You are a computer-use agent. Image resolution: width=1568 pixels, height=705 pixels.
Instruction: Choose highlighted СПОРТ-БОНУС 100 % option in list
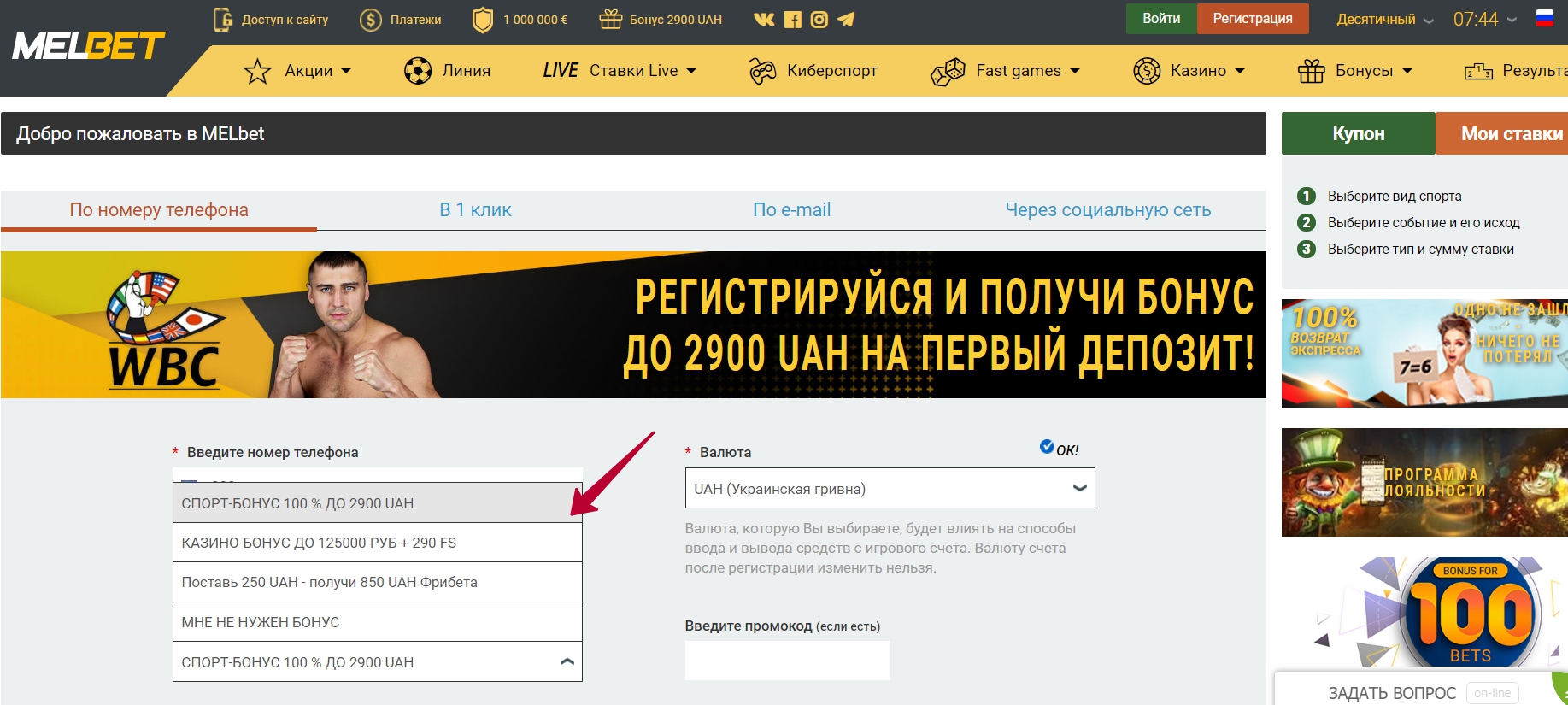[x=377, y=503]
